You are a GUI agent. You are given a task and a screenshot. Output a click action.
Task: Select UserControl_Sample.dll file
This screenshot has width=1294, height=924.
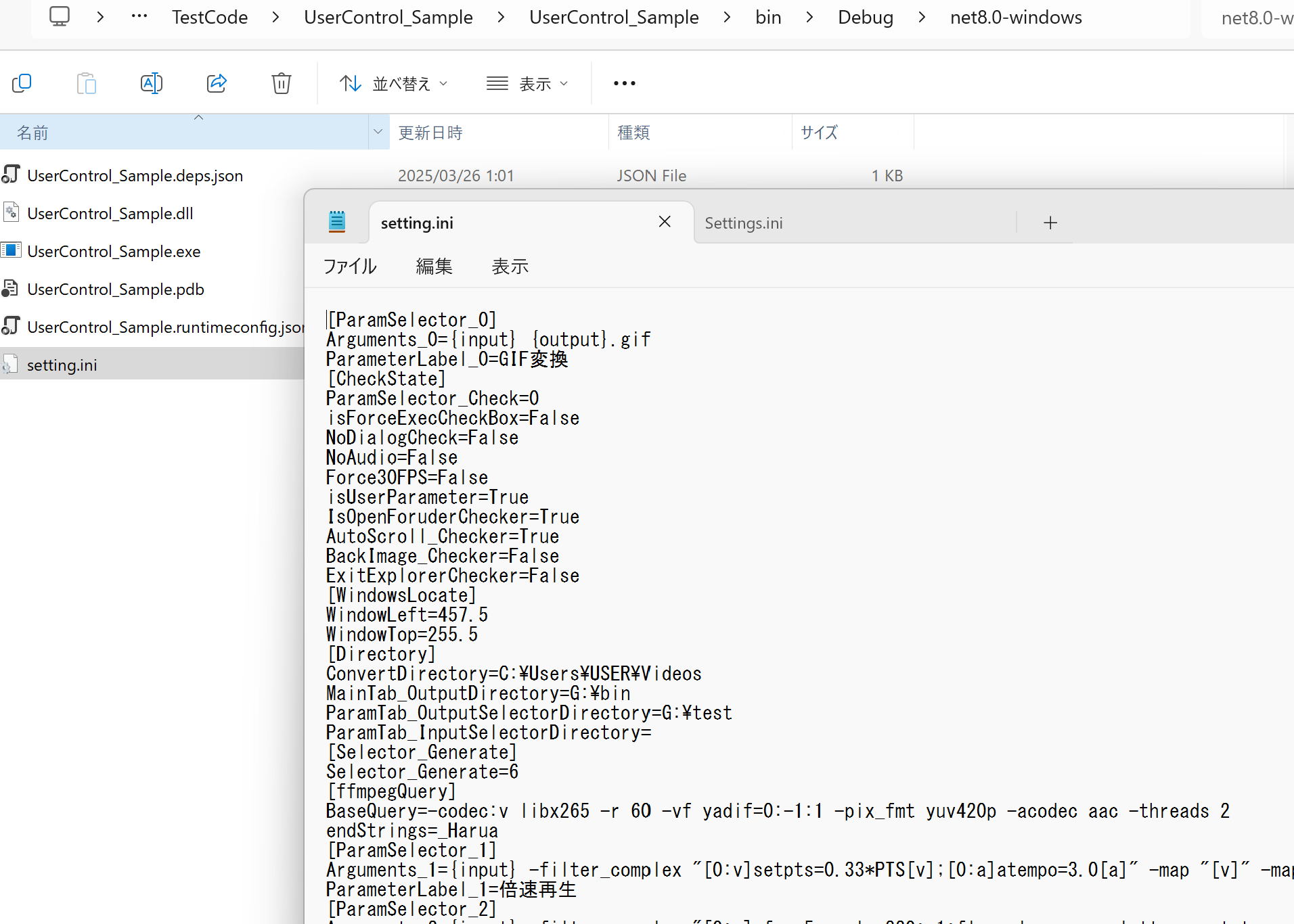point(110,213)
